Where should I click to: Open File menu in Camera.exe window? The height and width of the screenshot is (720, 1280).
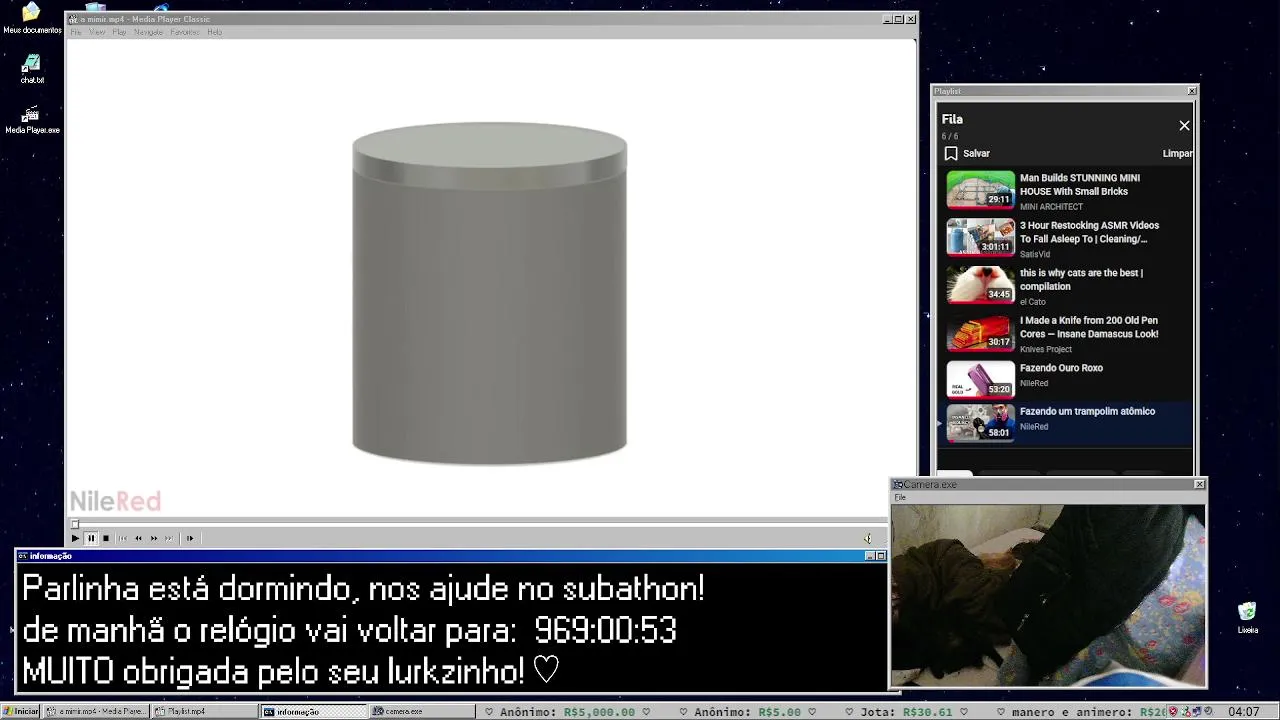[900, 497]
